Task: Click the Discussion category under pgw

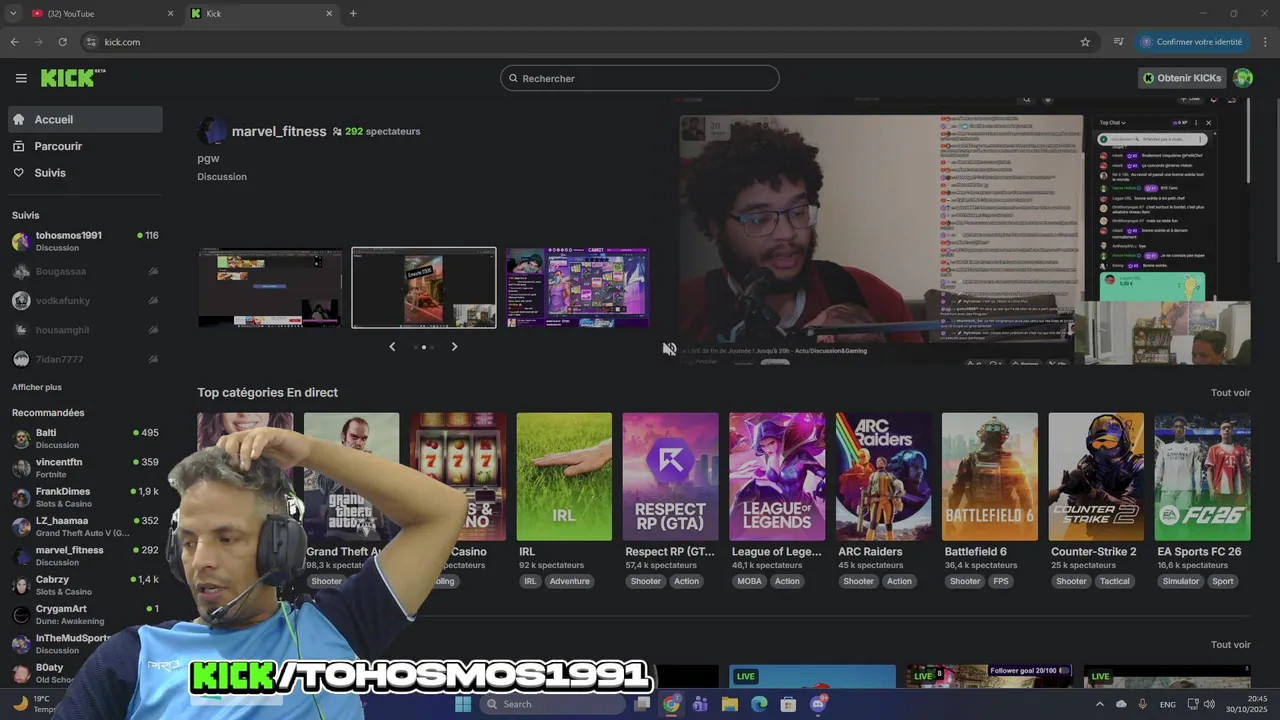Action: pos(222,177)
